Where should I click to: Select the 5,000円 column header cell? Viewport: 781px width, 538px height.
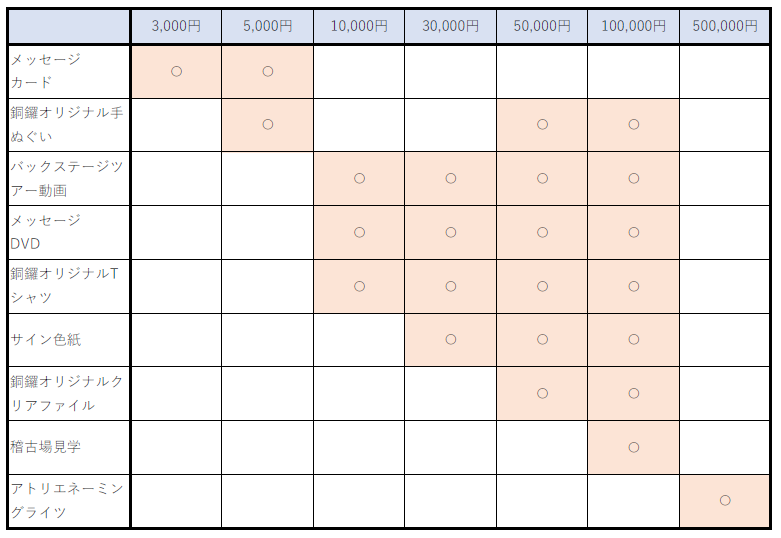click(267, 27)
